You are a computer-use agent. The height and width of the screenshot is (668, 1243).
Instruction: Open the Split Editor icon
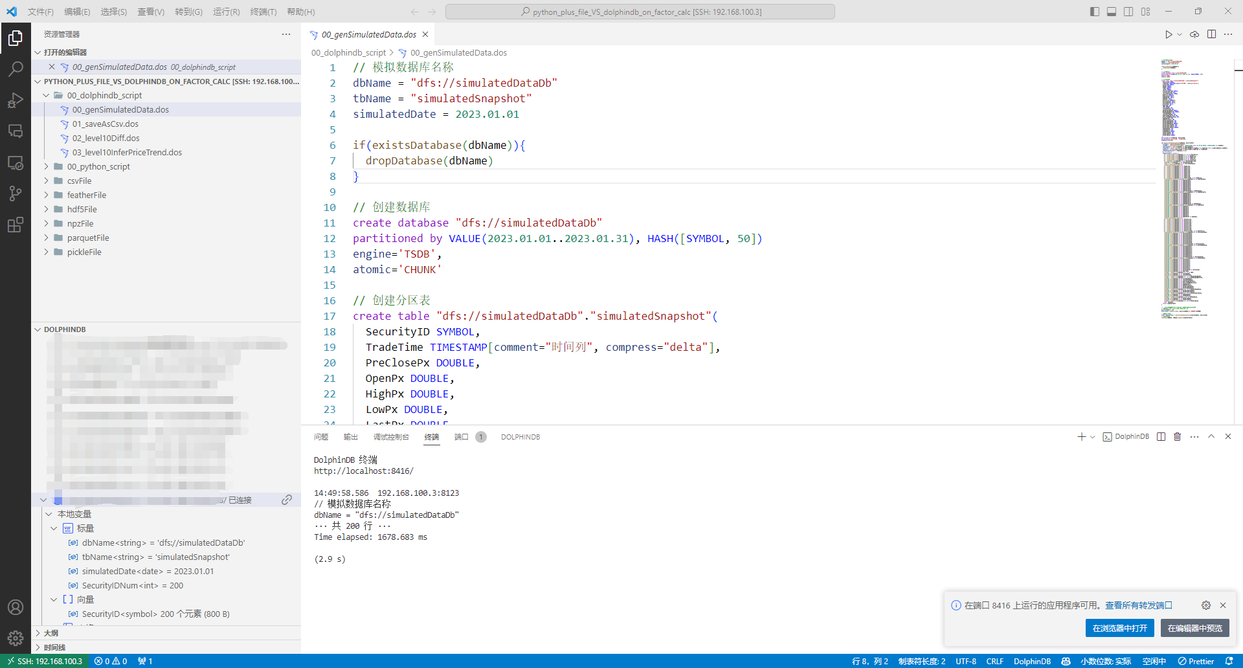(1212, 33)
